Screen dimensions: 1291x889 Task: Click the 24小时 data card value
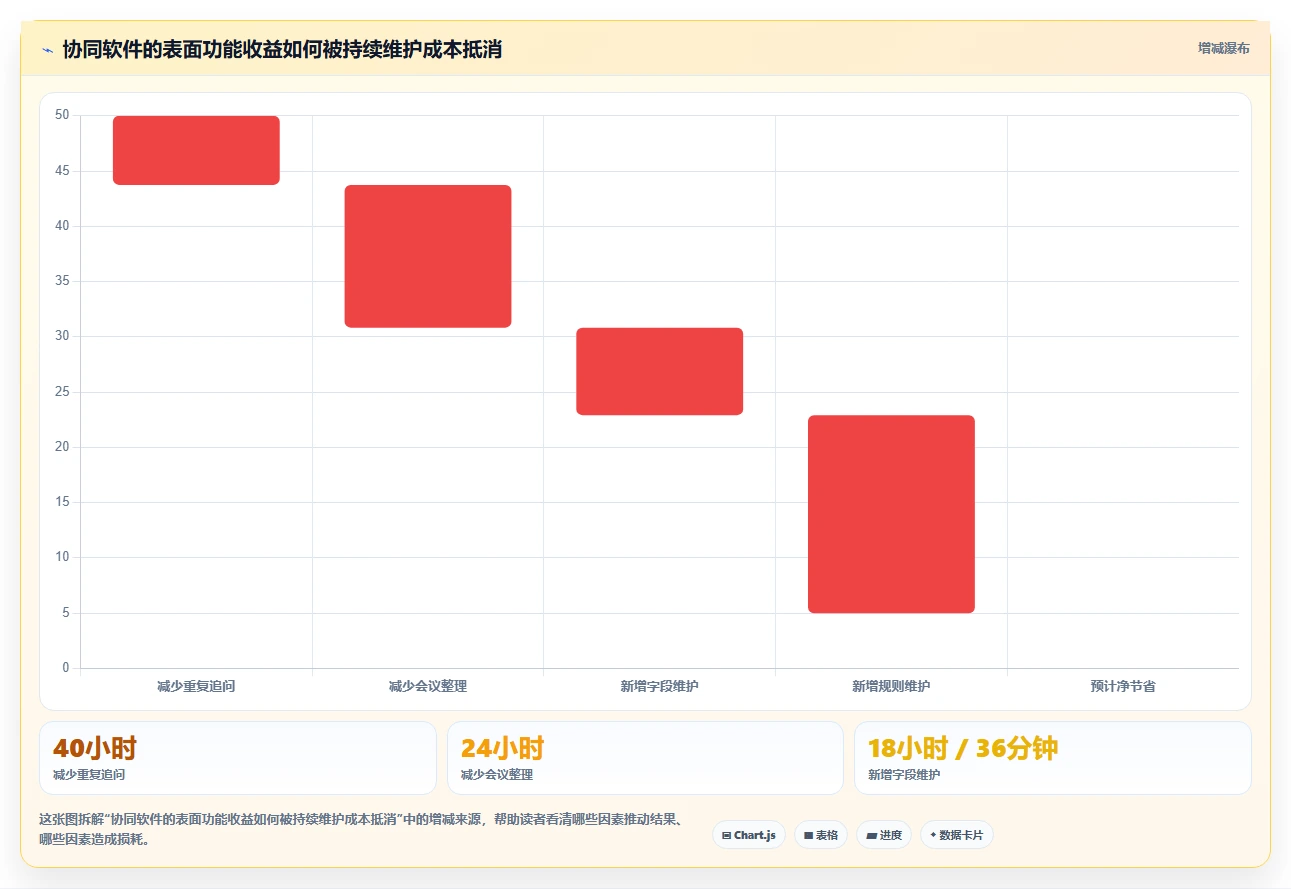pos(502,748)
